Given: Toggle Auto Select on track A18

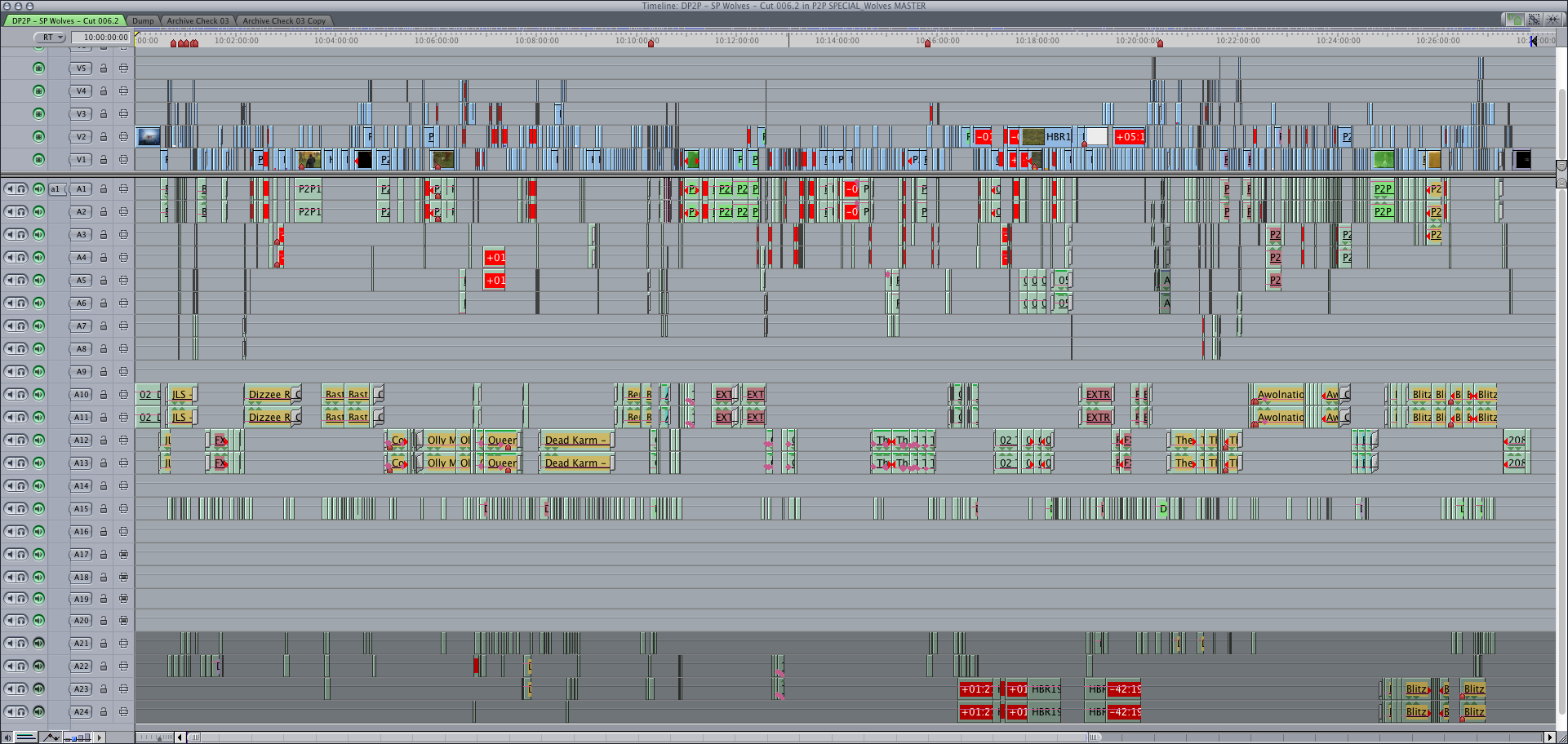Looking at the screenshot, I should click(123, 577).
